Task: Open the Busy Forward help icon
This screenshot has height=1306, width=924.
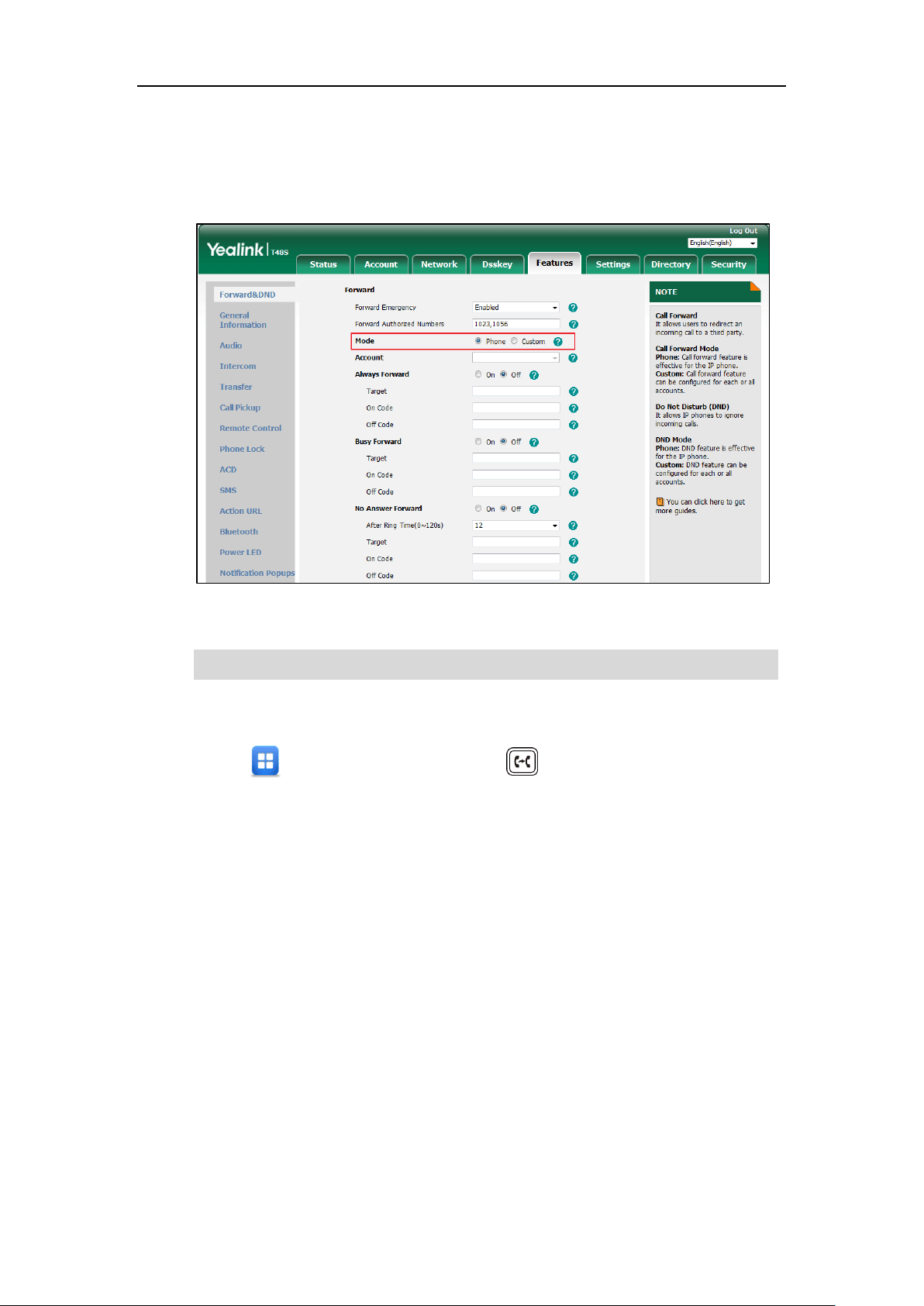Action: tap(534, 442)
